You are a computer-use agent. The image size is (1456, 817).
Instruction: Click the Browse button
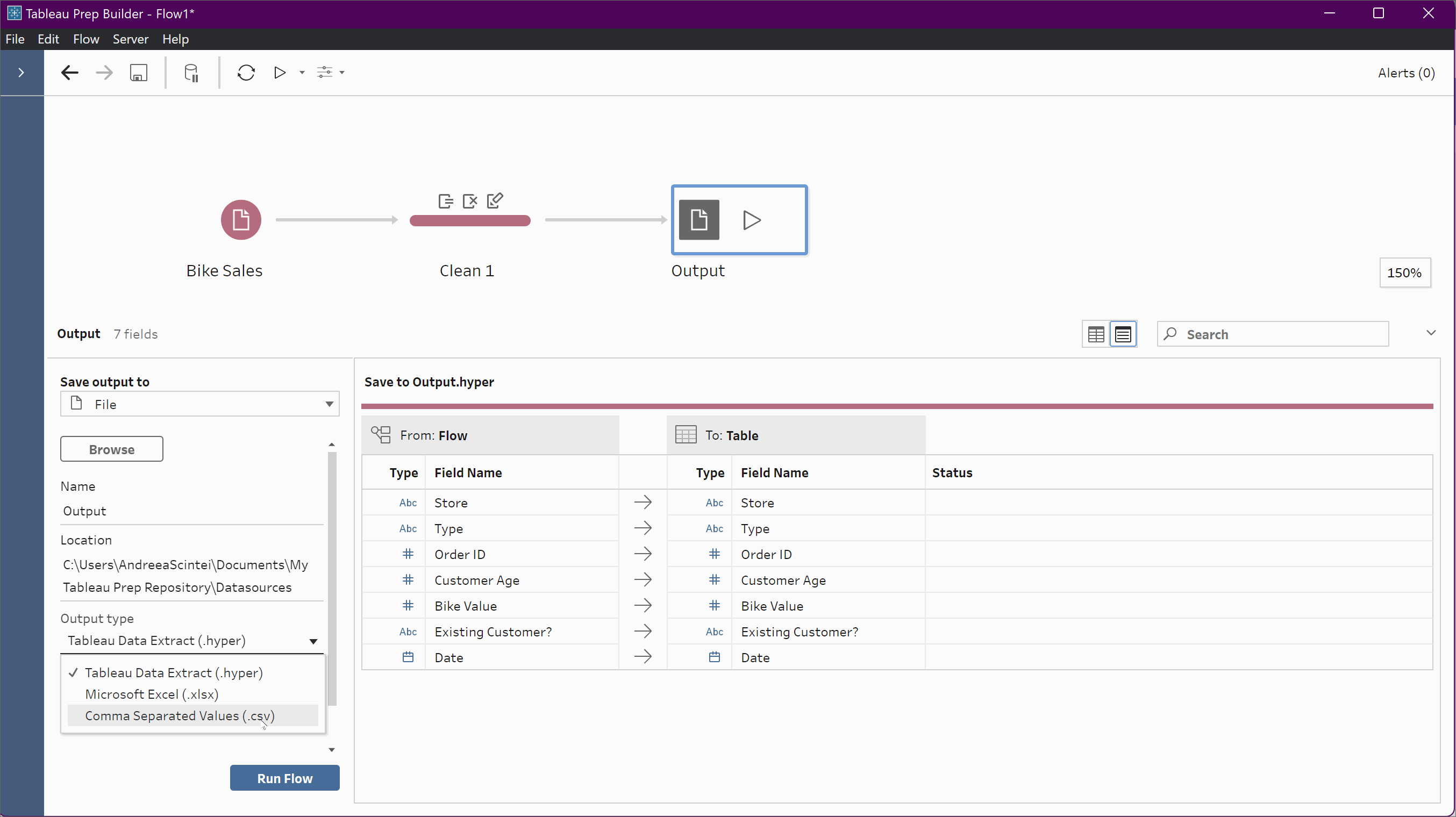(x=112, y=449)
